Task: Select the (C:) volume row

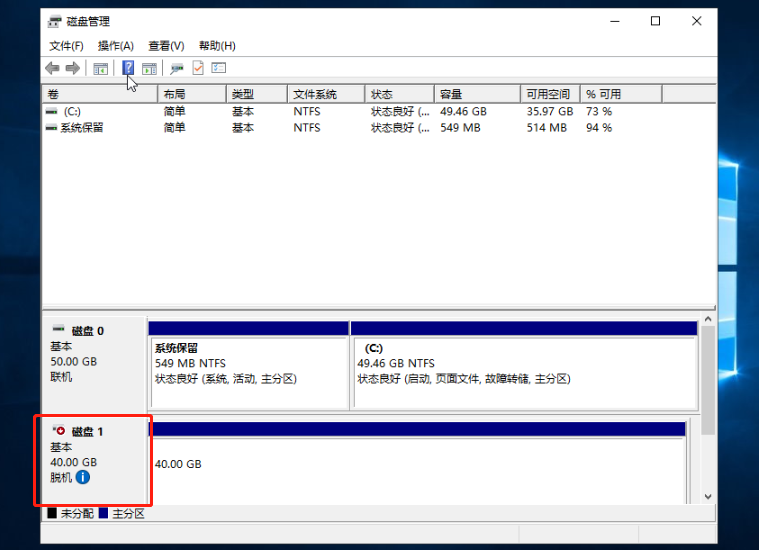Action: (379, 111)
